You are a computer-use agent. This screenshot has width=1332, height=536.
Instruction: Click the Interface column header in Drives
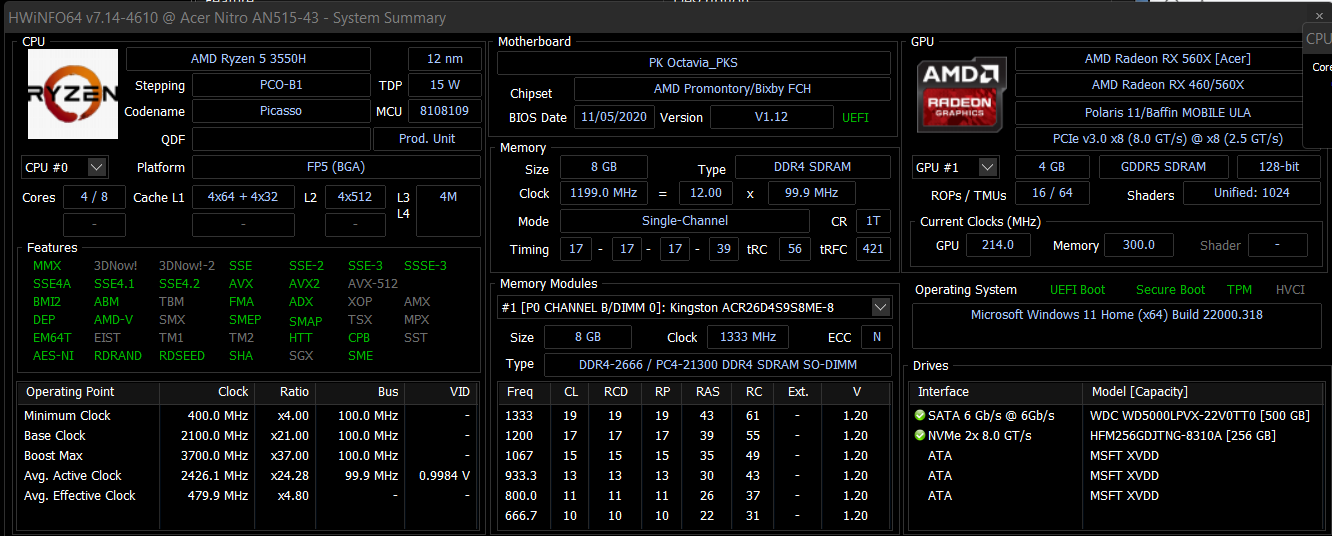[x=943, y=392]
